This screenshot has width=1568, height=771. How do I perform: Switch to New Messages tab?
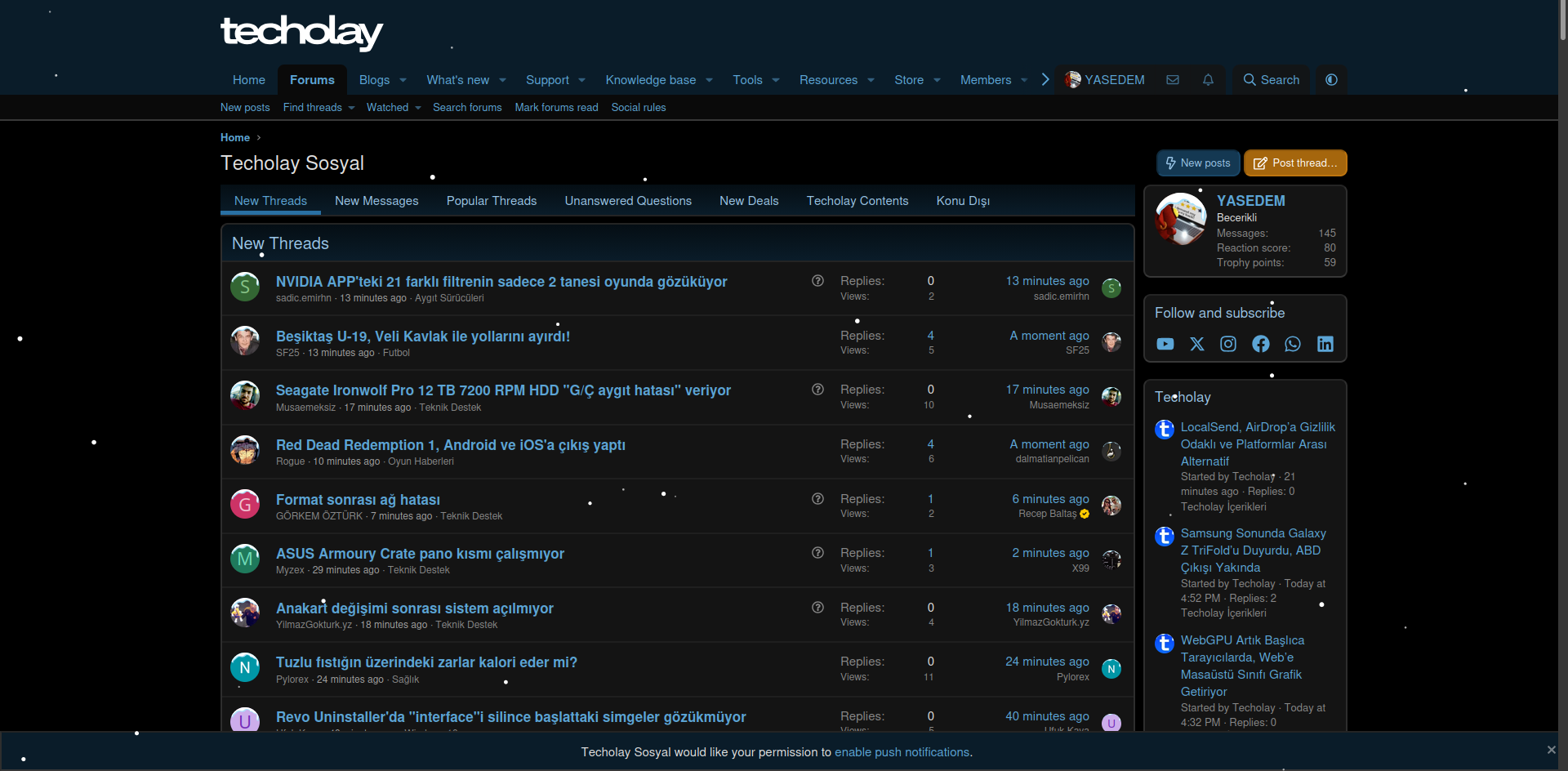tap(376, 201)
